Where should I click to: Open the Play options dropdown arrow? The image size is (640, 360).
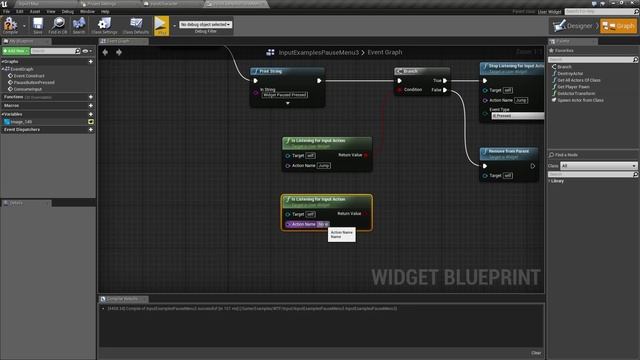click(x=174, y=26)
